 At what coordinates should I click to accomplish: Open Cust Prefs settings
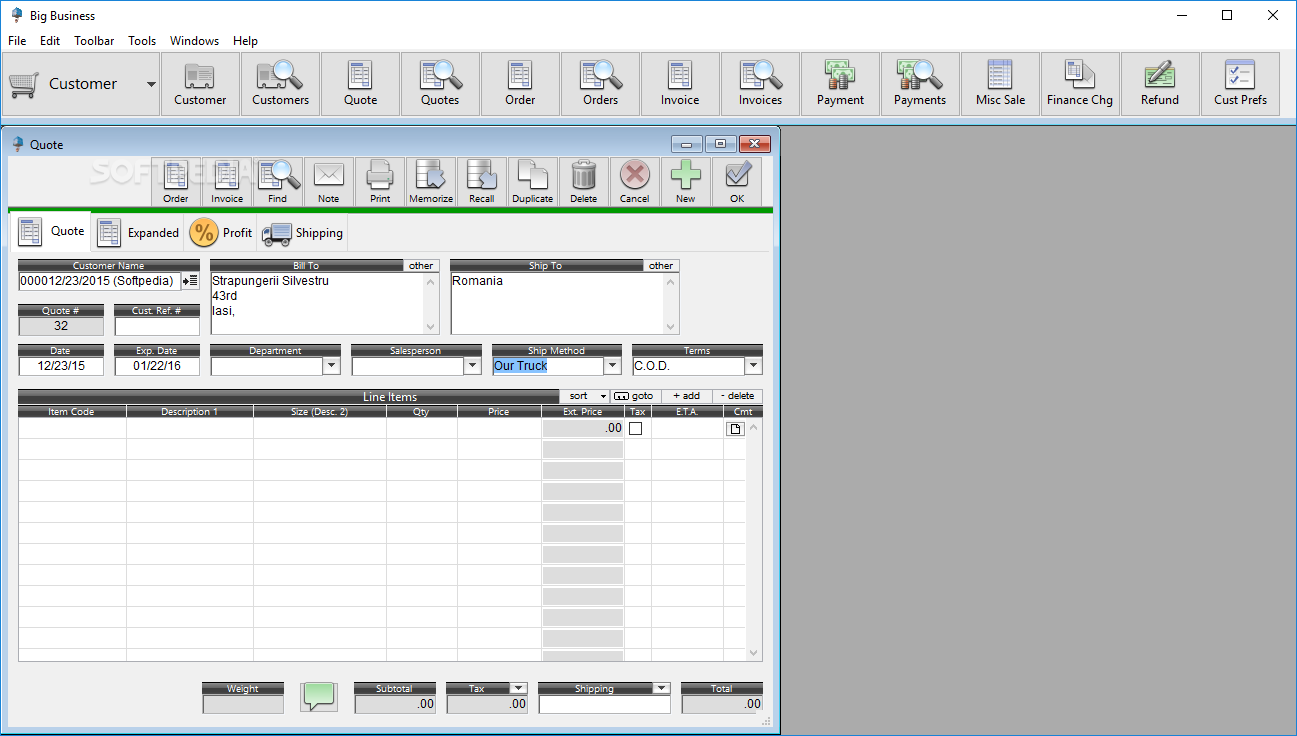(x=1240, y=84)
